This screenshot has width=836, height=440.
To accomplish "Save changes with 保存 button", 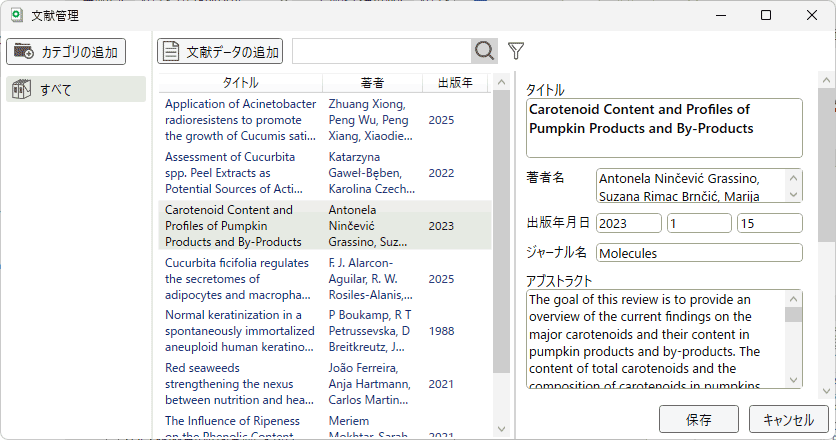I will [x=699, y=420].
